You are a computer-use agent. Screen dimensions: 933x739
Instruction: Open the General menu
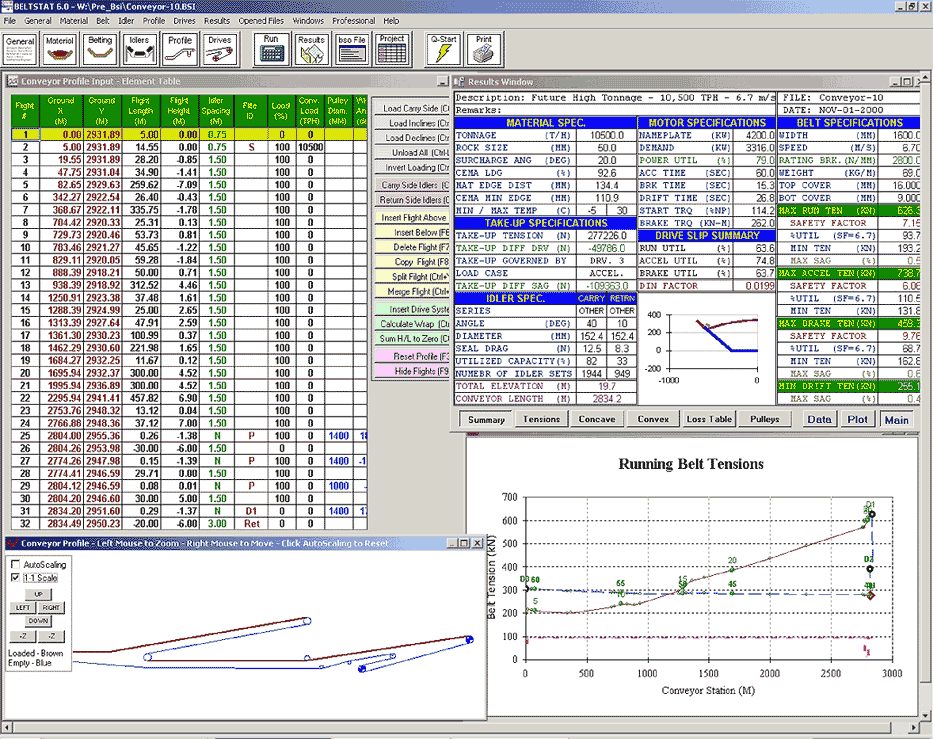click(37, 21)
